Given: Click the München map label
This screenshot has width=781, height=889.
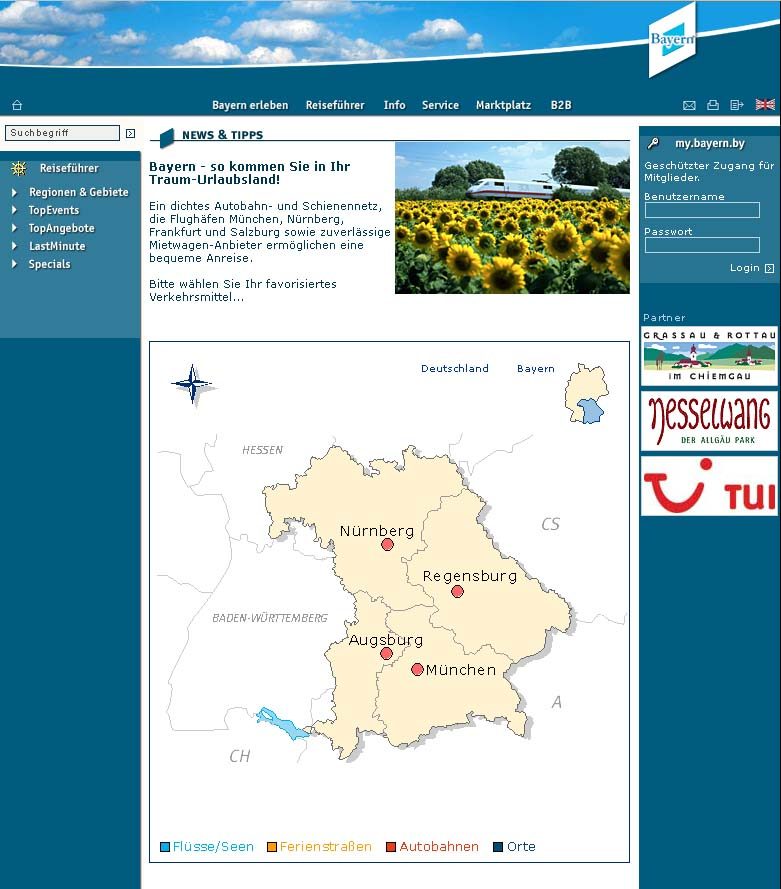Looking at the screenshot, I should point(461,670).
